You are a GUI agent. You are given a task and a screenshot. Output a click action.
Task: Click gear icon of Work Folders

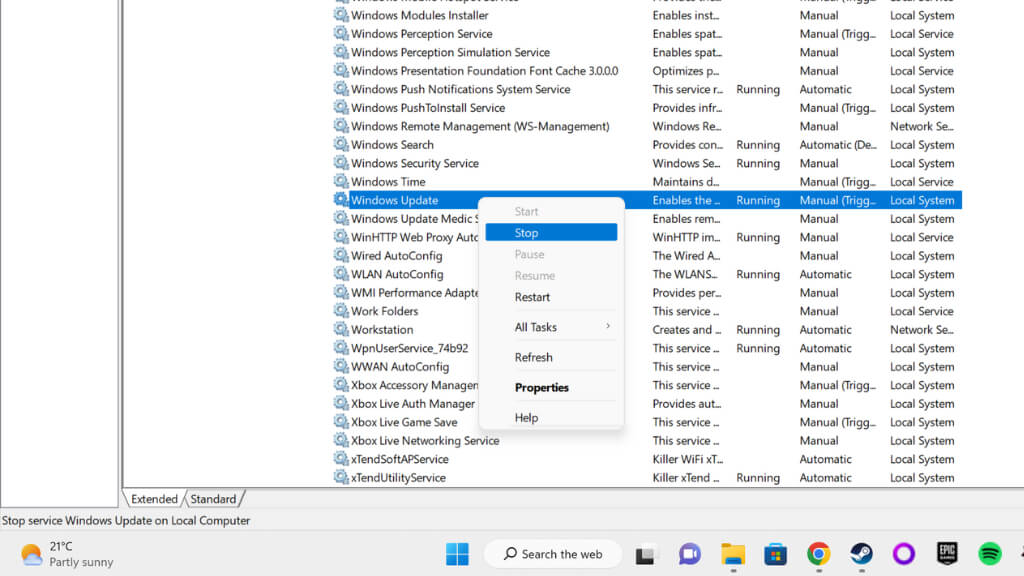pyautogui.click(x=341, y=311)
